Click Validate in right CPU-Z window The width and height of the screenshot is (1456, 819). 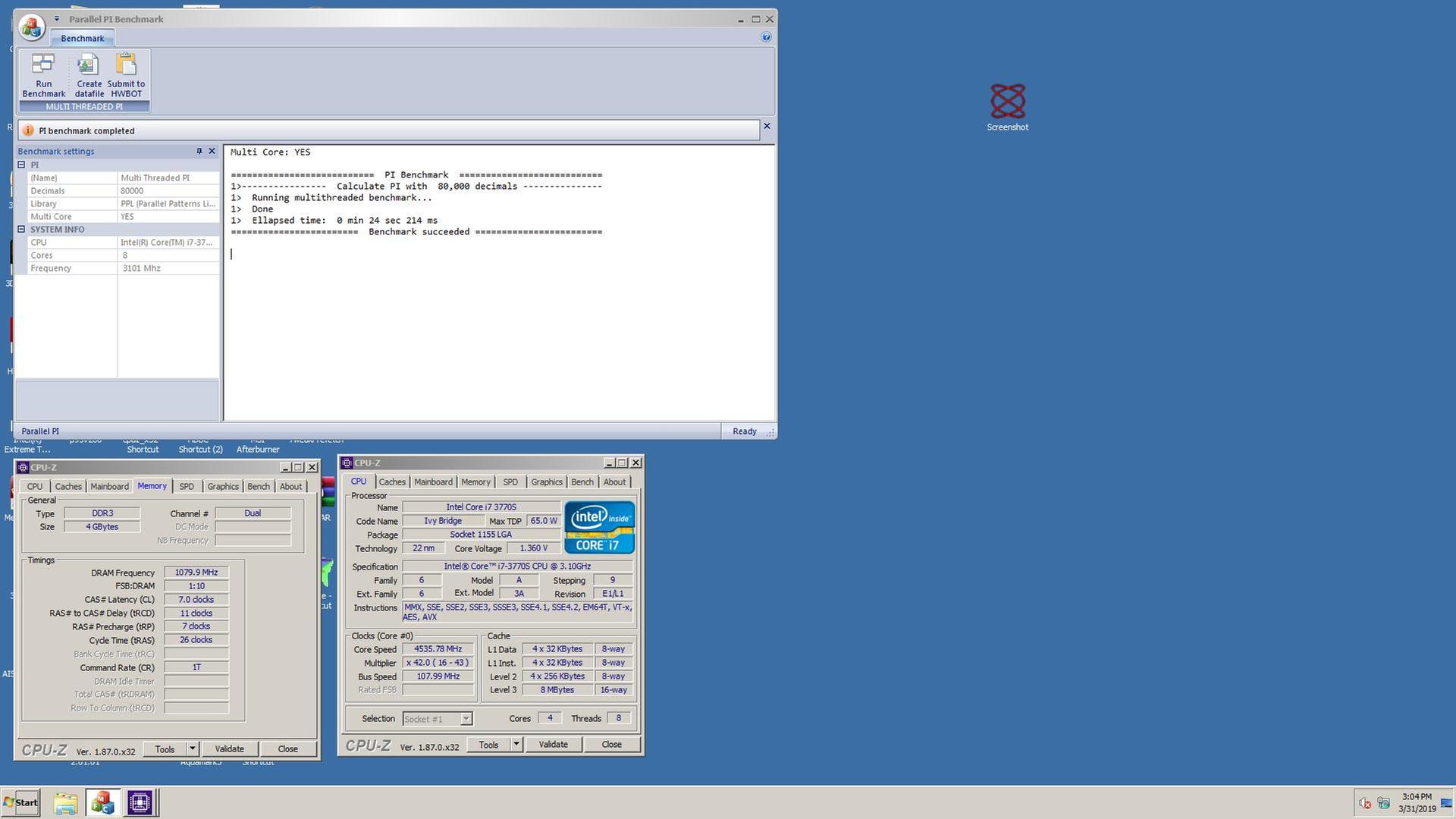point(553,745)
